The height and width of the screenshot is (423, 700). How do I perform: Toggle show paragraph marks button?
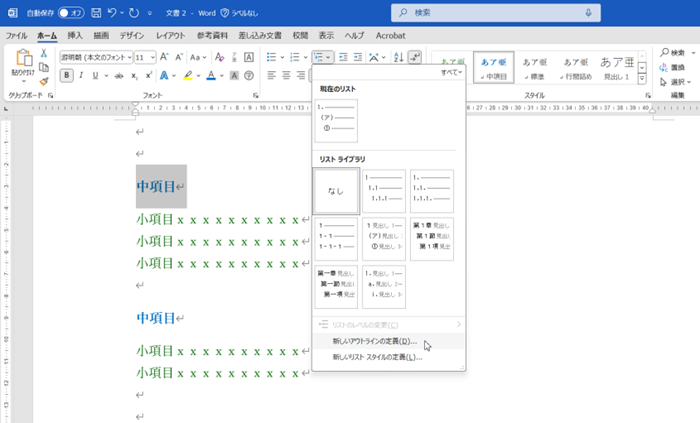tap(416, 57)
